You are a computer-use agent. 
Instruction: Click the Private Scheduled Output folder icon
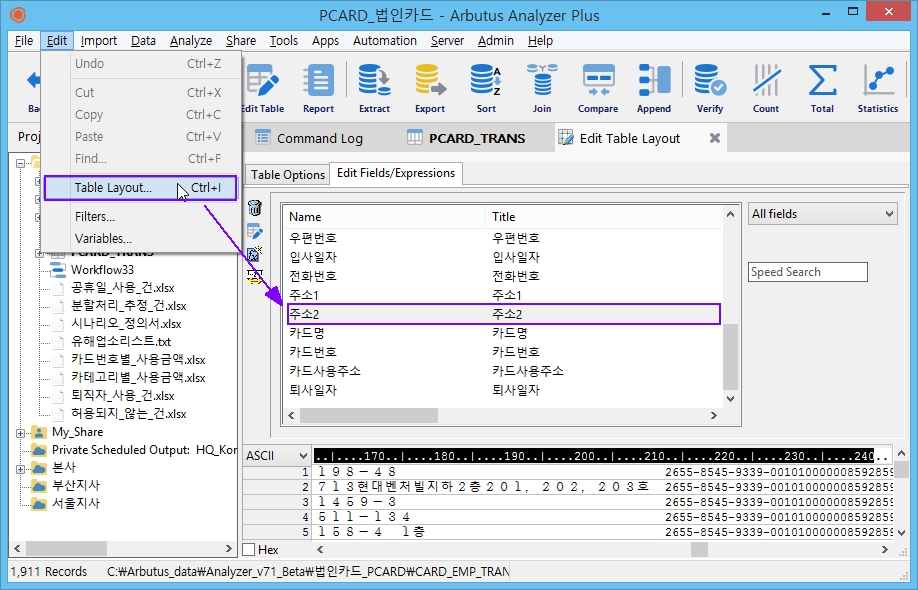point(39,450)
